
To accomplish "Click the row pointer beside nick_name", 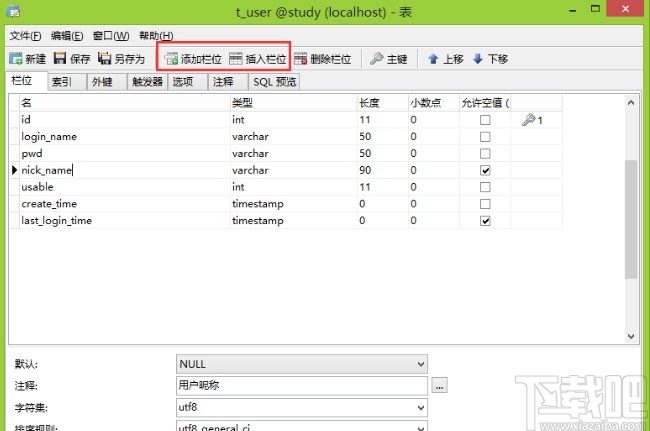I will coord(14,170).
